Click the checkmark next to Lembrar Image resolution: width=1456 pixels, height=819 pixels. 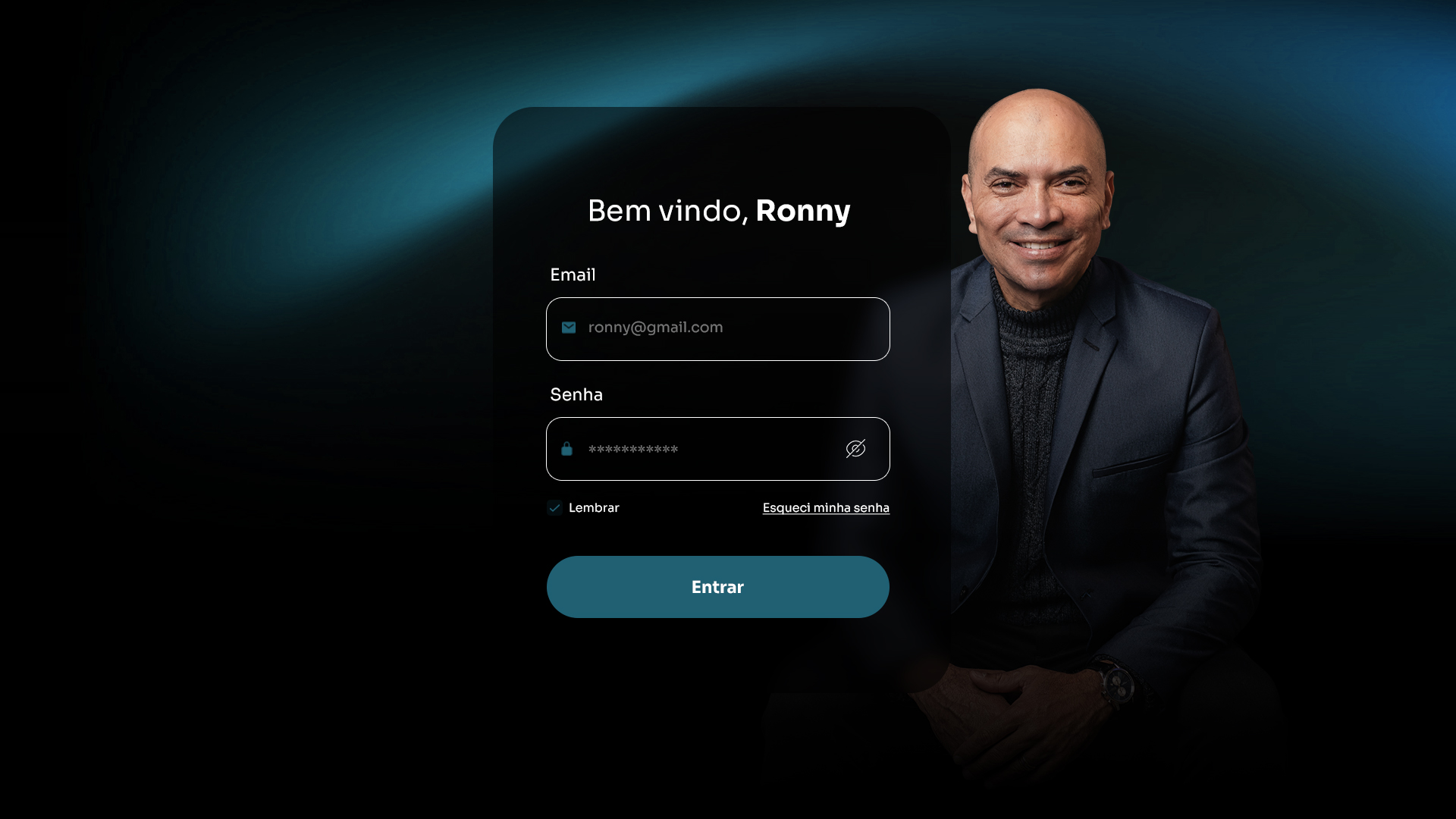[x=554, y=508]
